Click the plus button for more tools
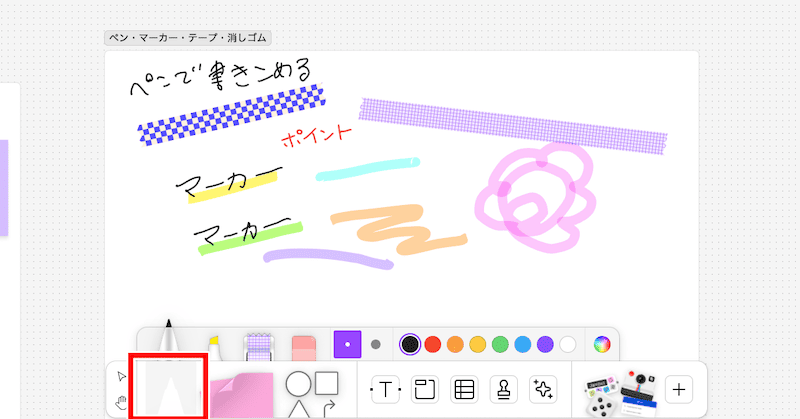The image size is (800, 419). 679,389
